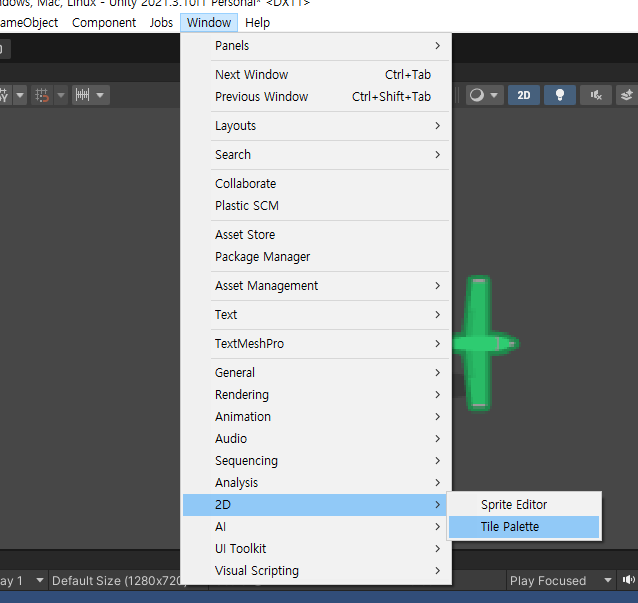The image size is (638, 603).
Task: Expand the Audio submenu
Action: pyautogui.click(x=317, y=439)
